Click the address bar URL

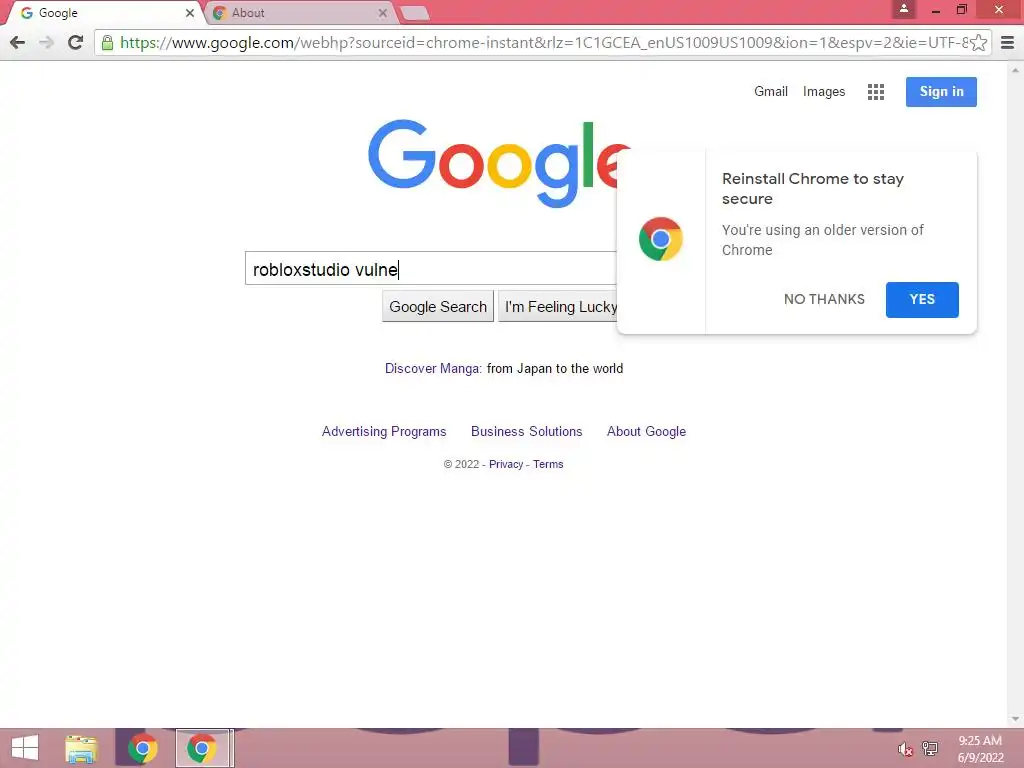point(543,43)
